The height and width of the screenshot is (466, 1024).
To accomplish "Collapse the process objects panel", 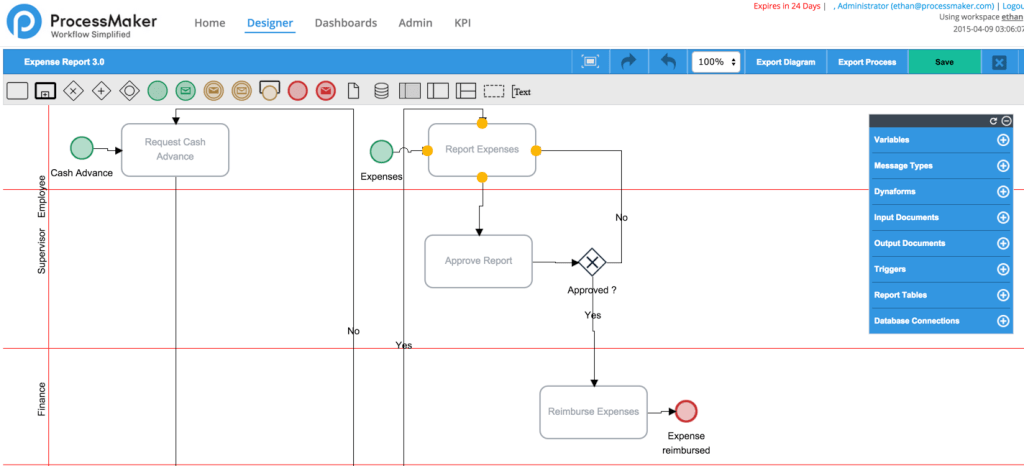I will (1006, 120).
